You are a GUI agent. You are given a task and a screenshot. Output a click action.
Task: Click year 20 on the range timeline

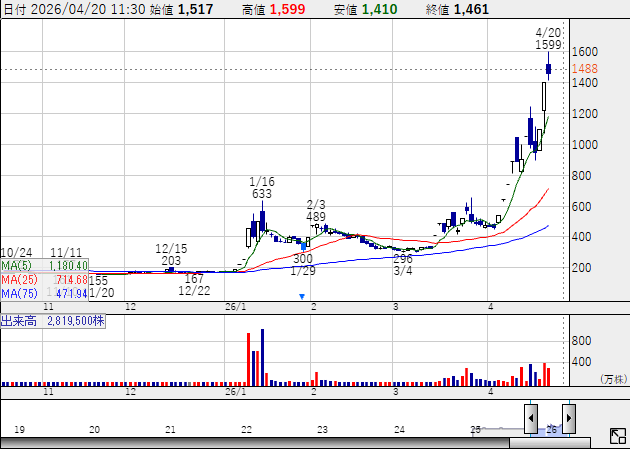pos(94,430)
